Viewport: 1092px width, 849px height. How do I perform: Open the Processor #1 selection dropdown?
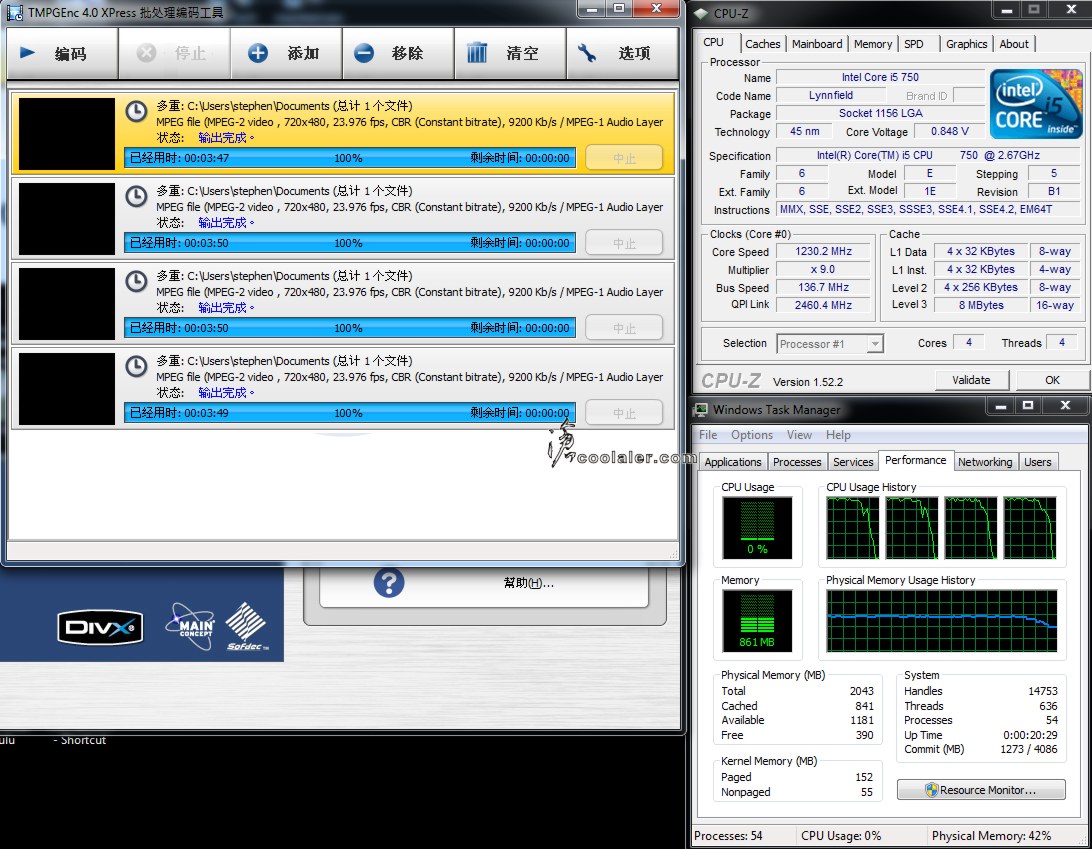[x=830, y=343]
